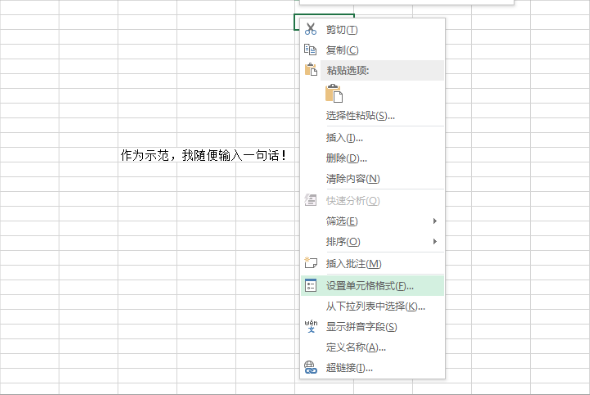Click the Quick Analysis icon
The width and height of the screenshot is (590, 395).
tap(310, 200)
